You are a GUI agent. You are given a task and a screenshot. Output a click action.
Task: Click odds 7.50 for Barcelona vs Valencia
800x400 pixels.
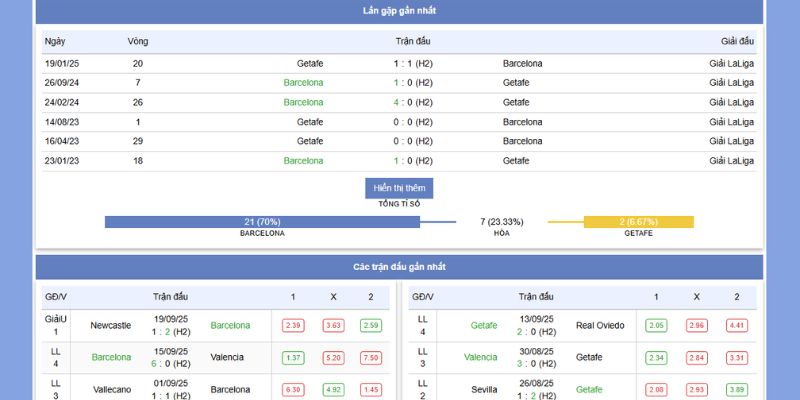[x=371, y=358]
